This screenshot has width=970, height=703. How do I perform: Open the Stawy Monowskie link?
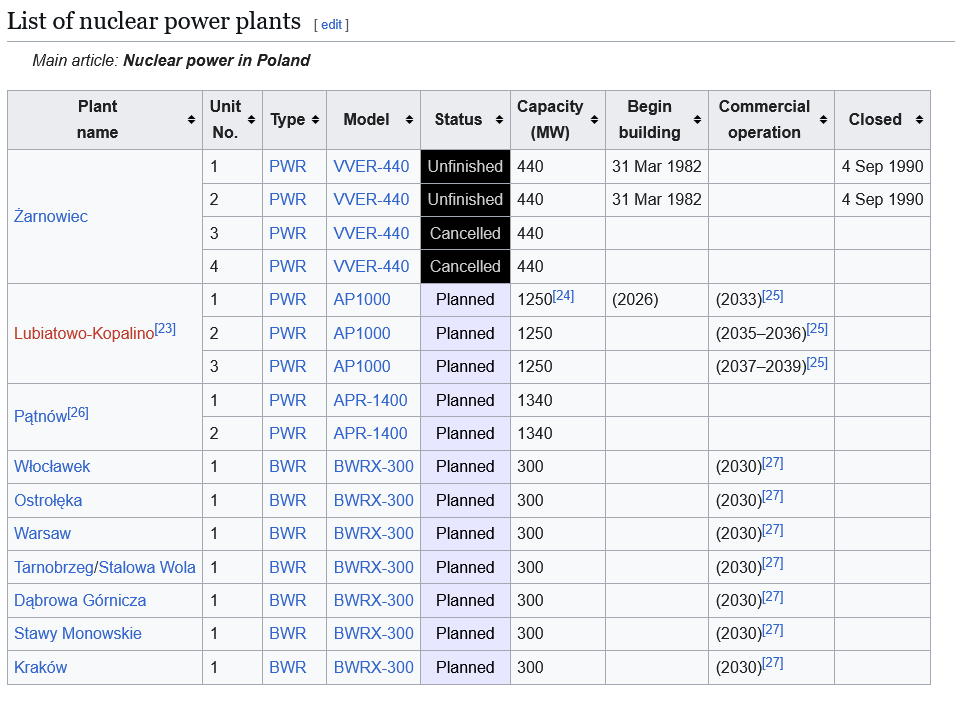click(77, 633)
